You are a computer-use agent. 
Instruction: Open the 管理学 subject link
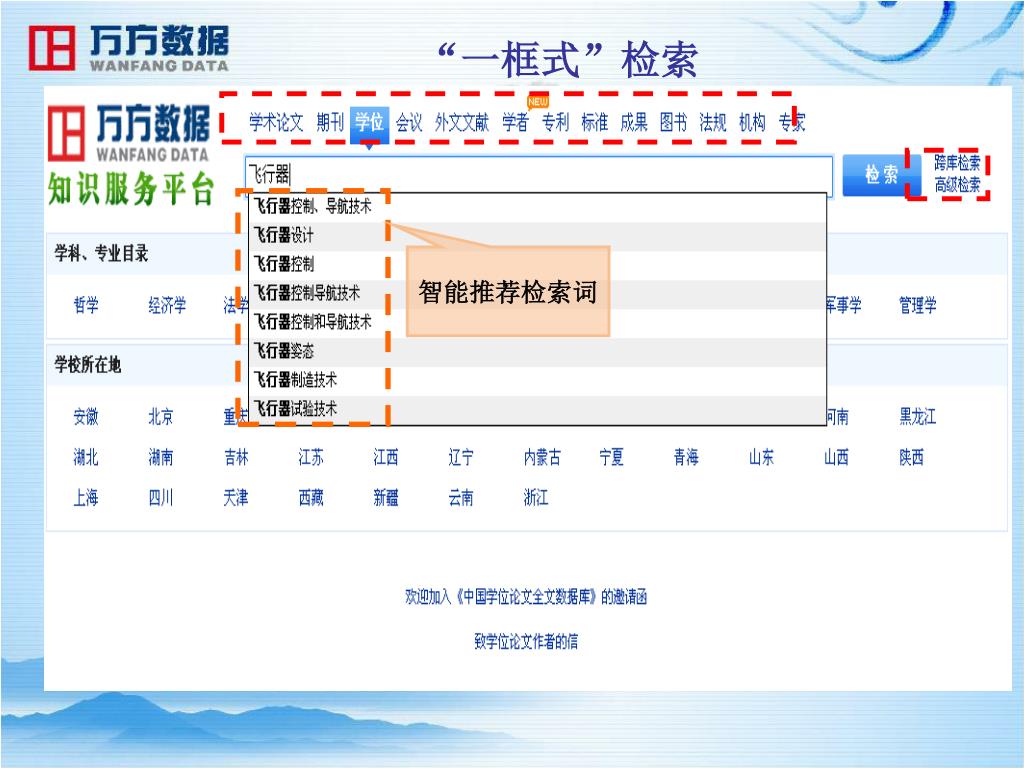[918, 305]
